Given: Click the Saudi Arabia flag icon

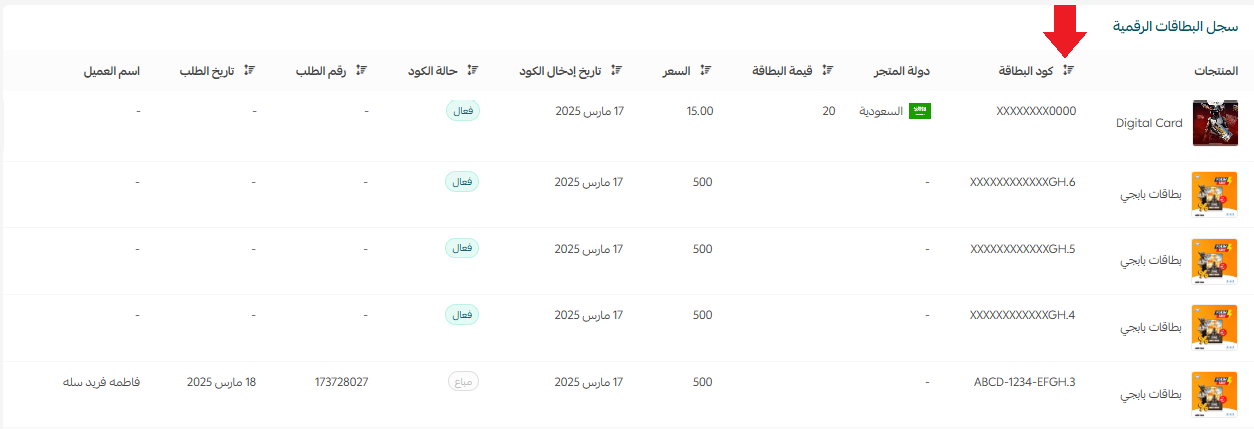Looking at the screenshot, I should [x=919, y=111].
